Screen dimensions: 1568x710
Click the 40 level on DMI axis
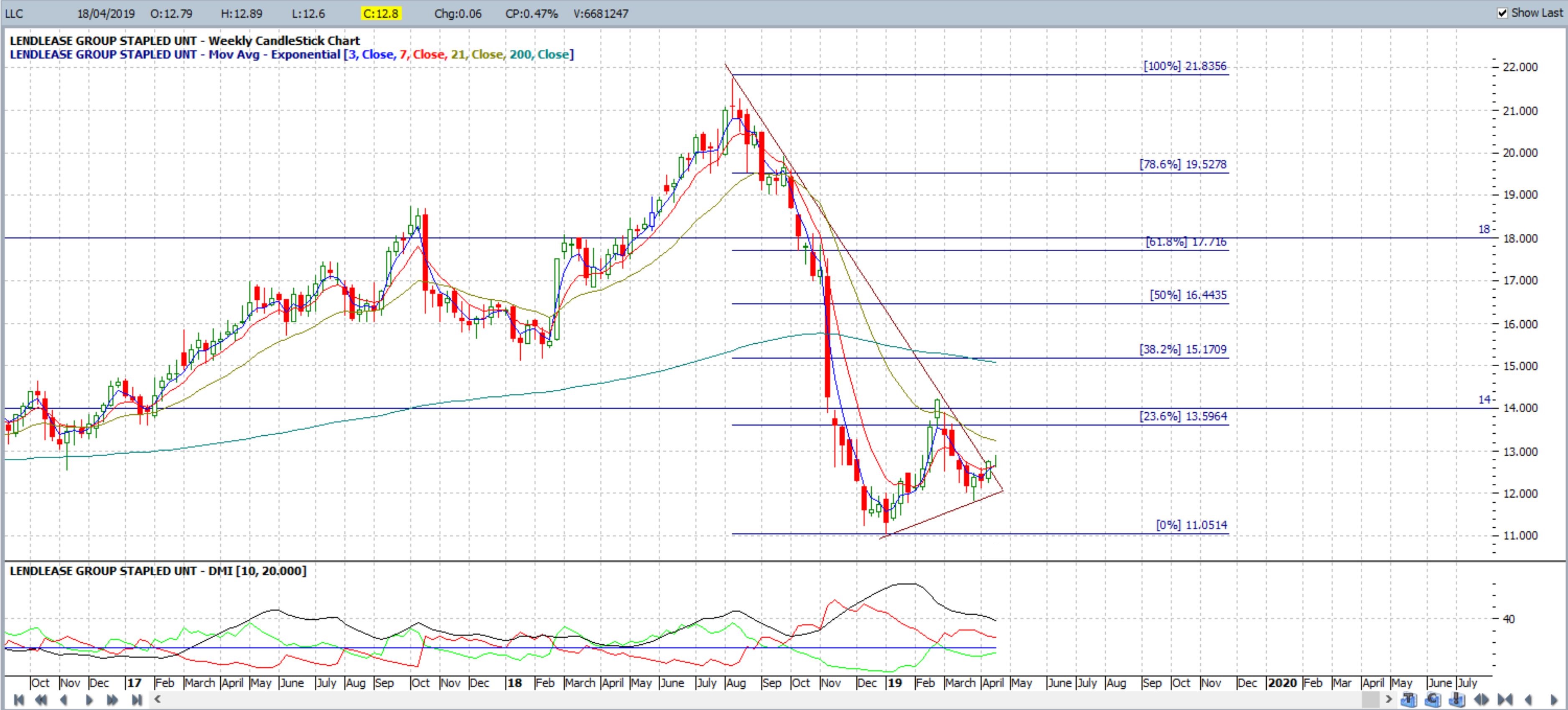1508,619
